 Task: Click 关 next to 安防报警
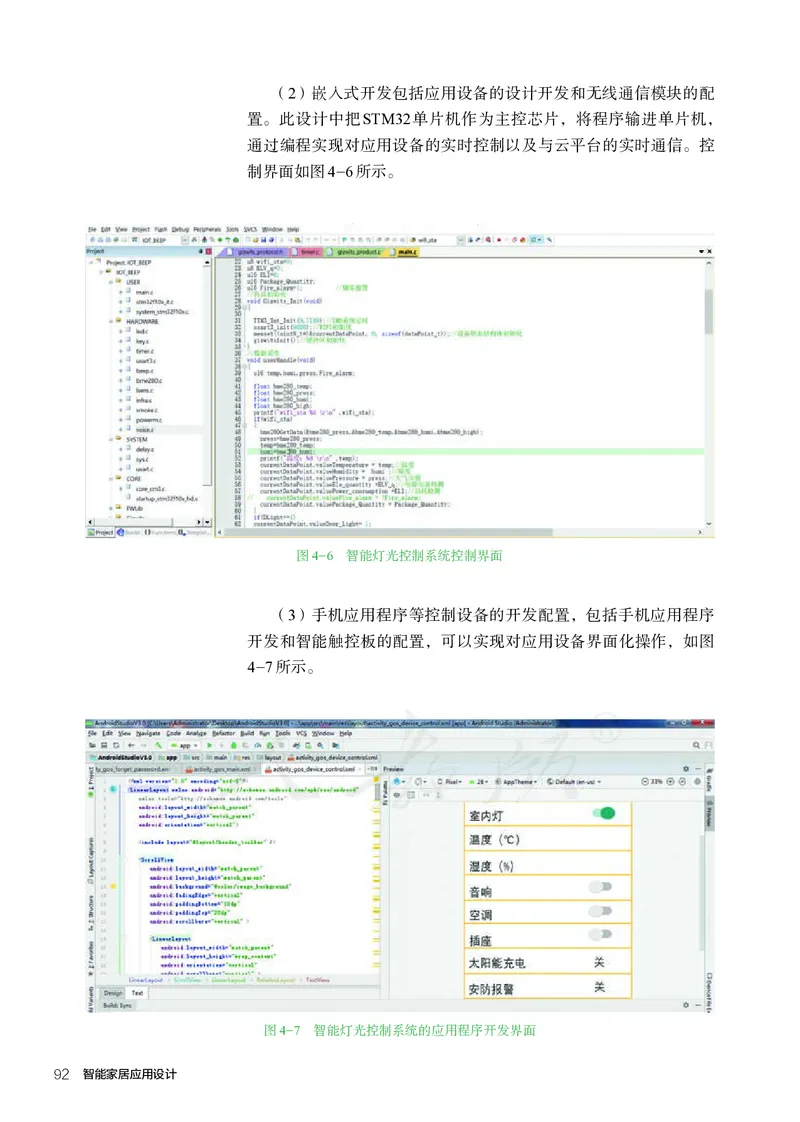pos(600,987)
